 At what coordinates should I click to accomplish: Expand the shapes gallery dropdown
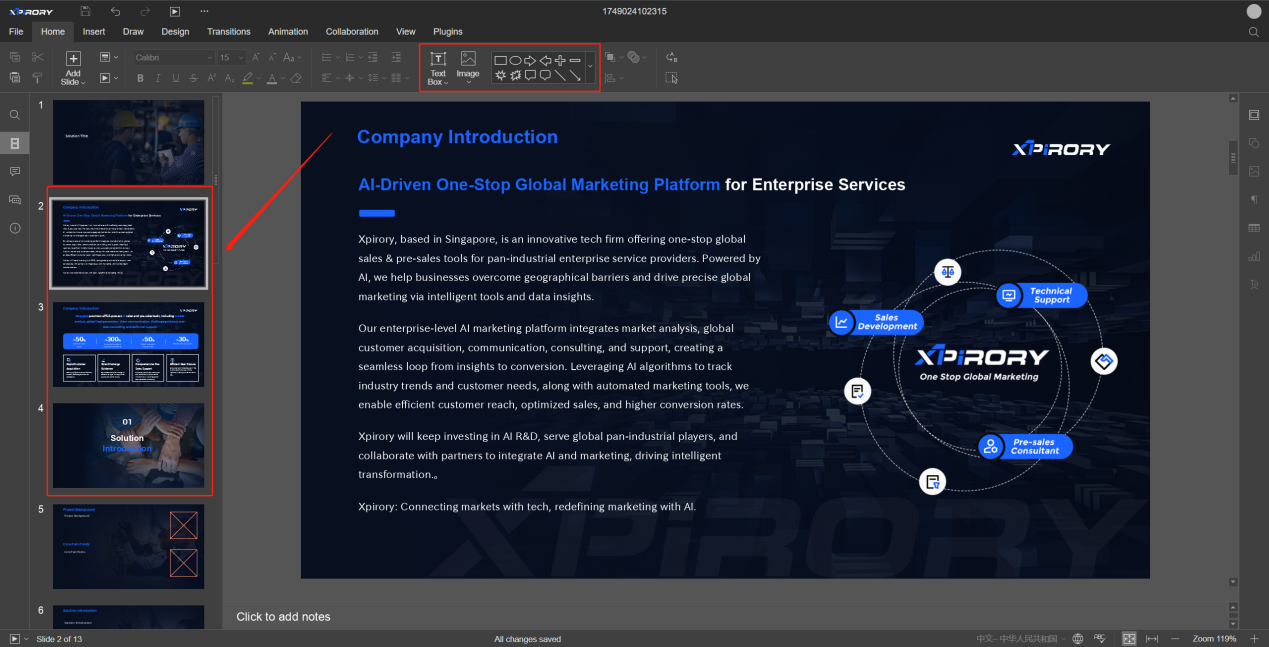coord(590,67)
